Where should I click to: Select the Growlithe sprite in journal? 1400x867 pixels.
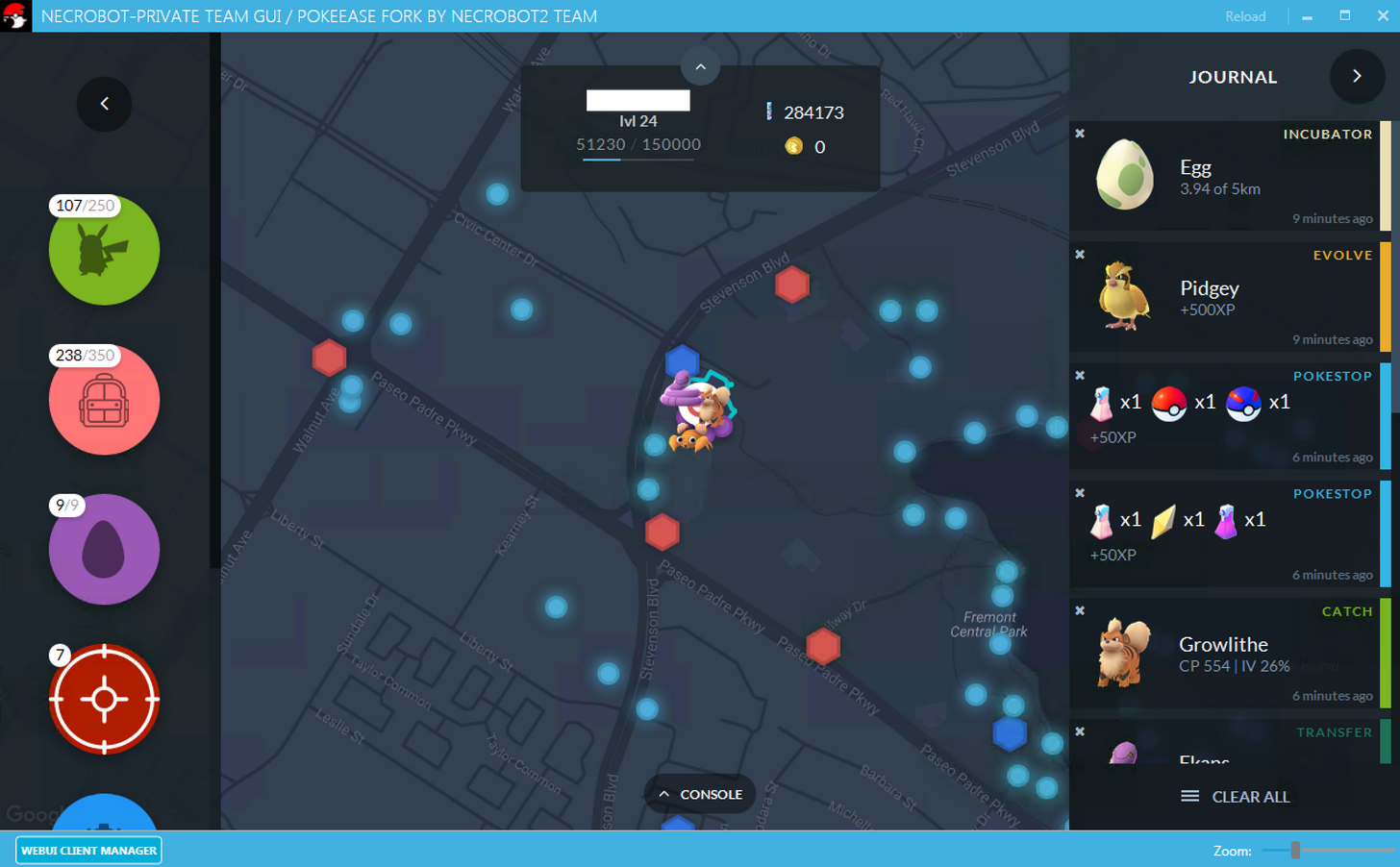1124,652
